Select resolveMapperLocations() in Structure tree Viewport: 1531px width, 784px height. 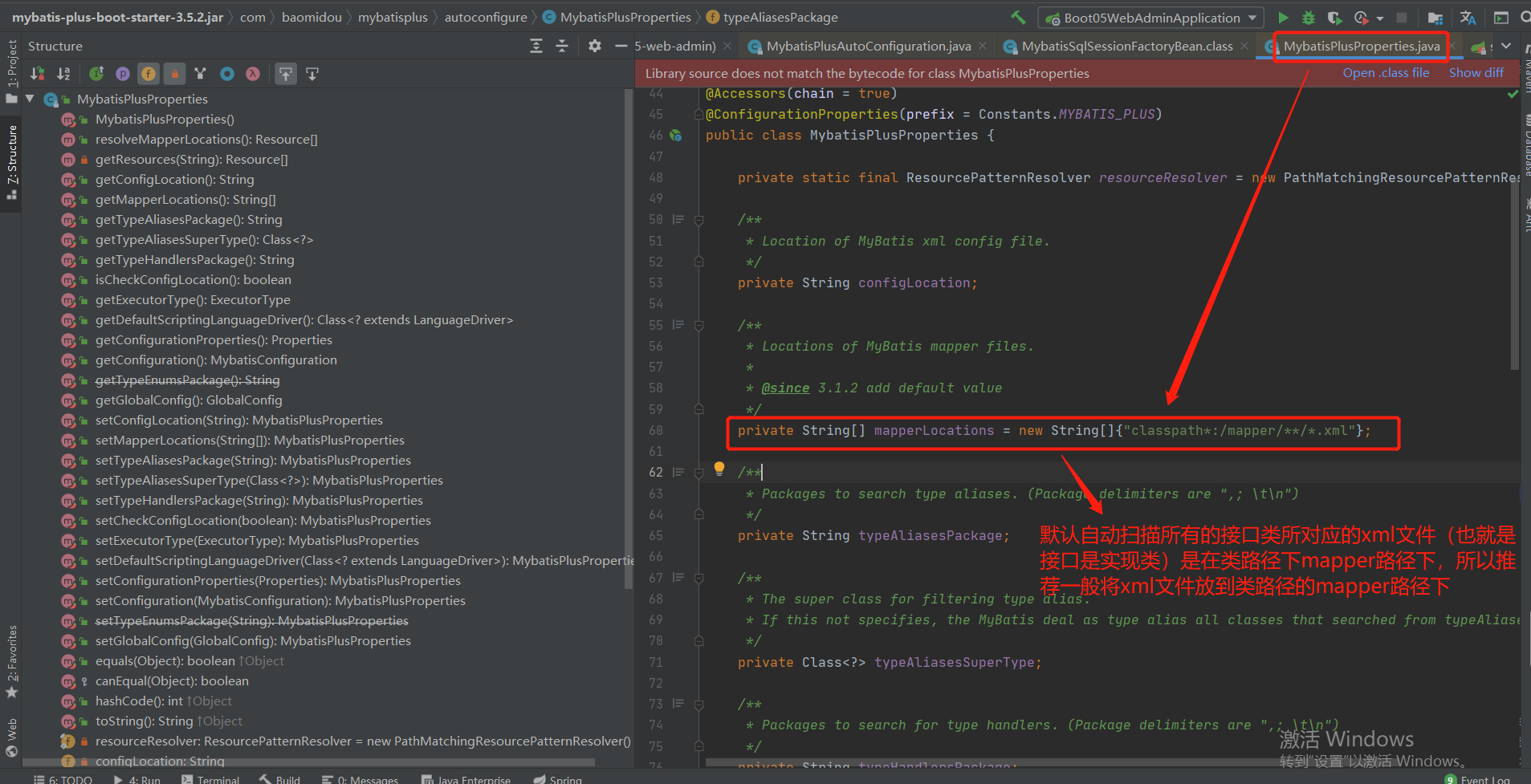pos(206,140)
